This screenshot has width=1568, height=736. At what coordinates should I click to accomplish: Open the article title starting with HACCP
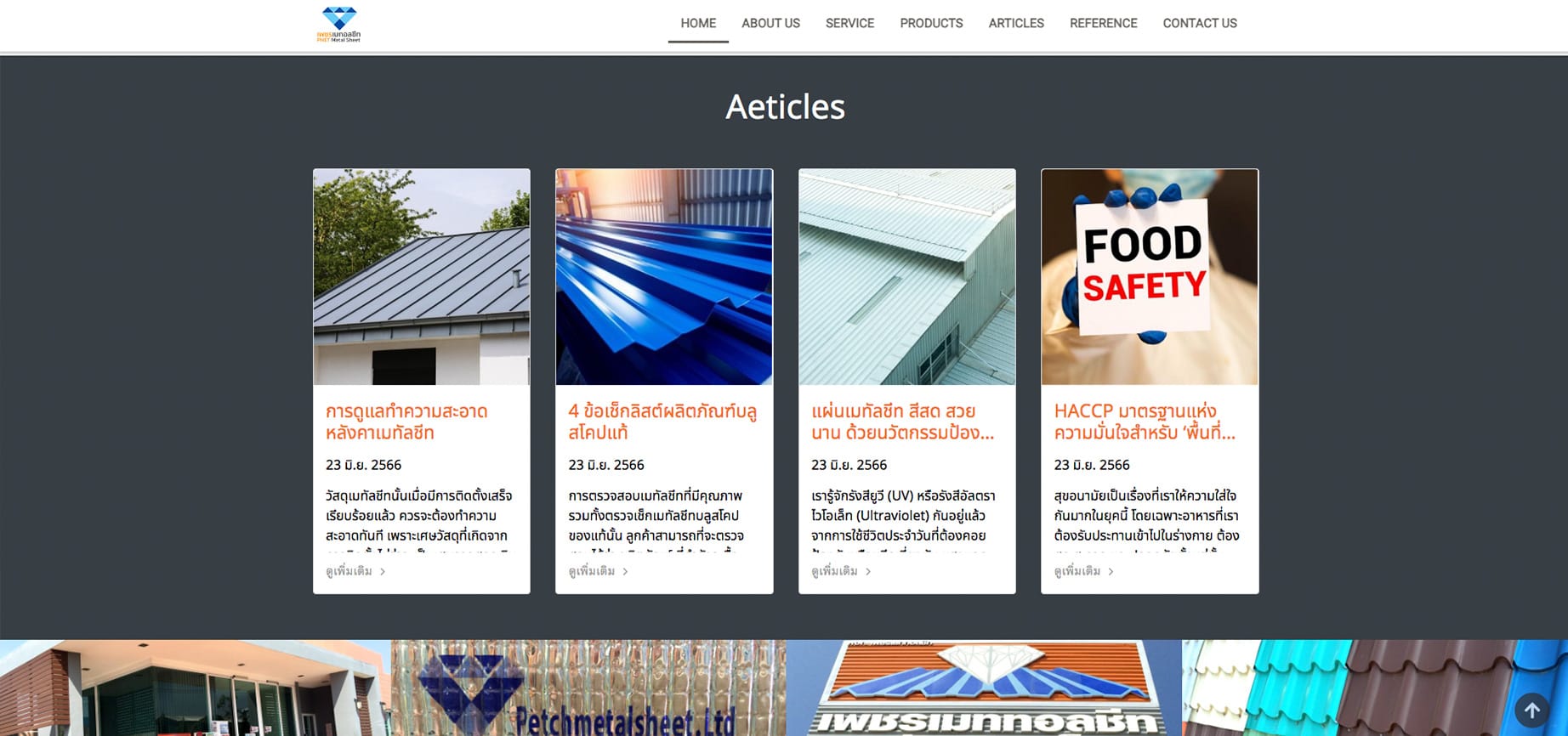click(x=1145, y=422)
